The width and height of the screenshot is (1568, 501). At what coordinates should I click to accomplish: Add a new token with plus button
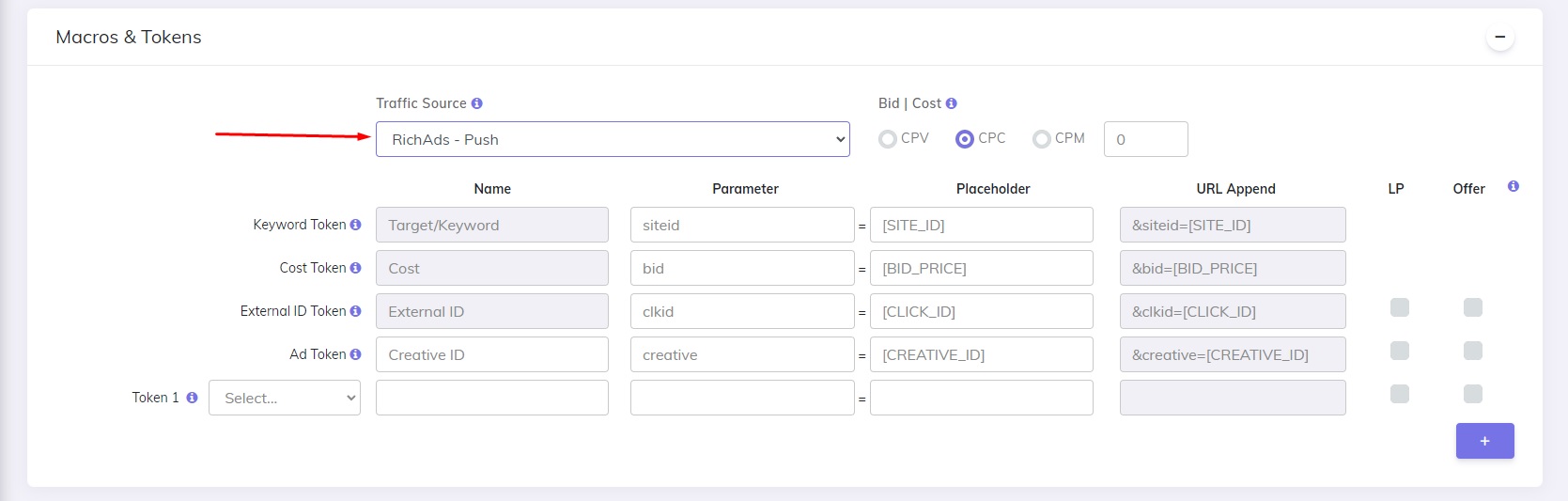pyautogui.click(x=1485, y=441)
